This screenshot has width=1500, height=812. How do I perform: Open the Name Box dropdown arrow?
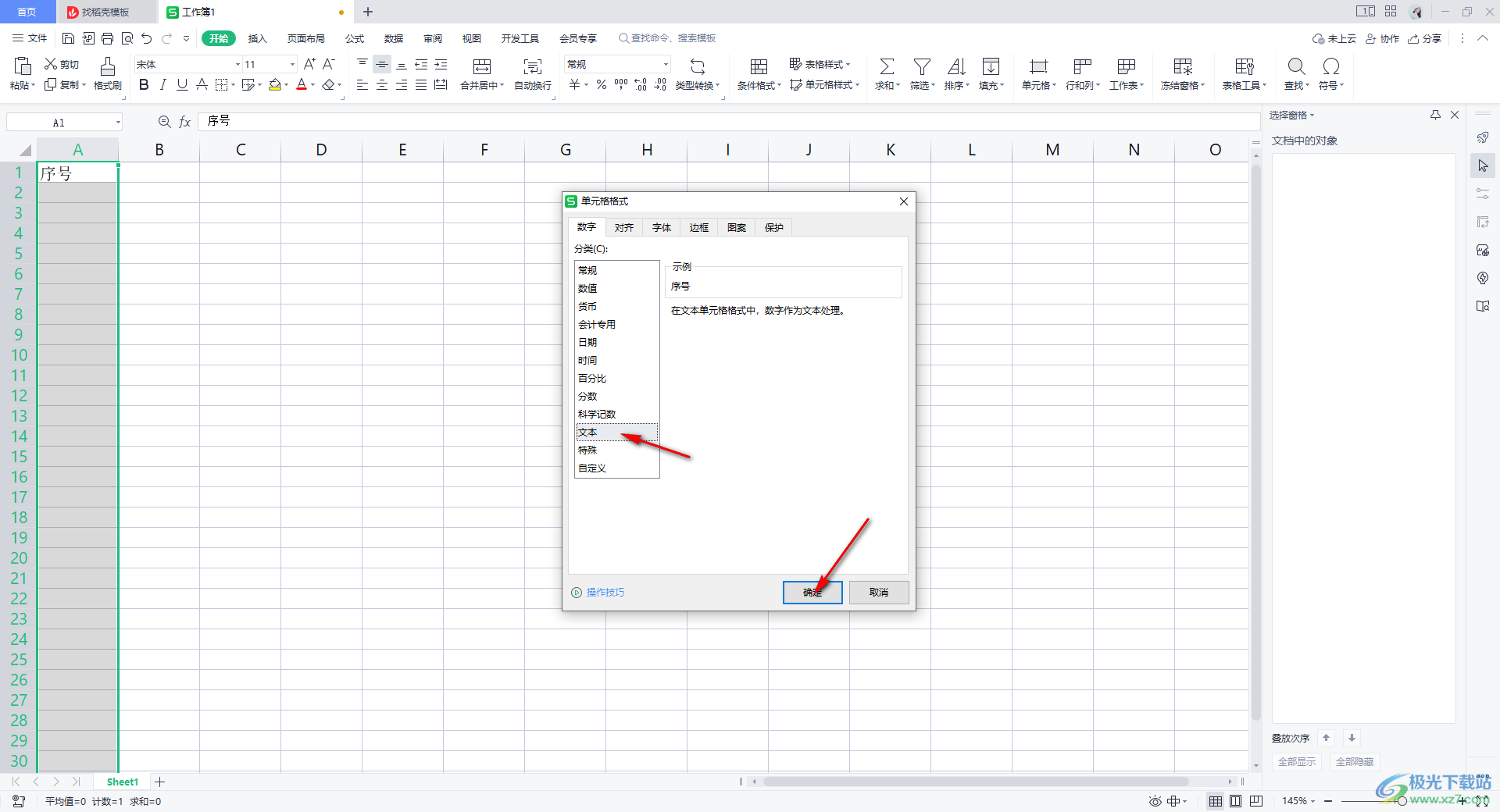[118, 122]
